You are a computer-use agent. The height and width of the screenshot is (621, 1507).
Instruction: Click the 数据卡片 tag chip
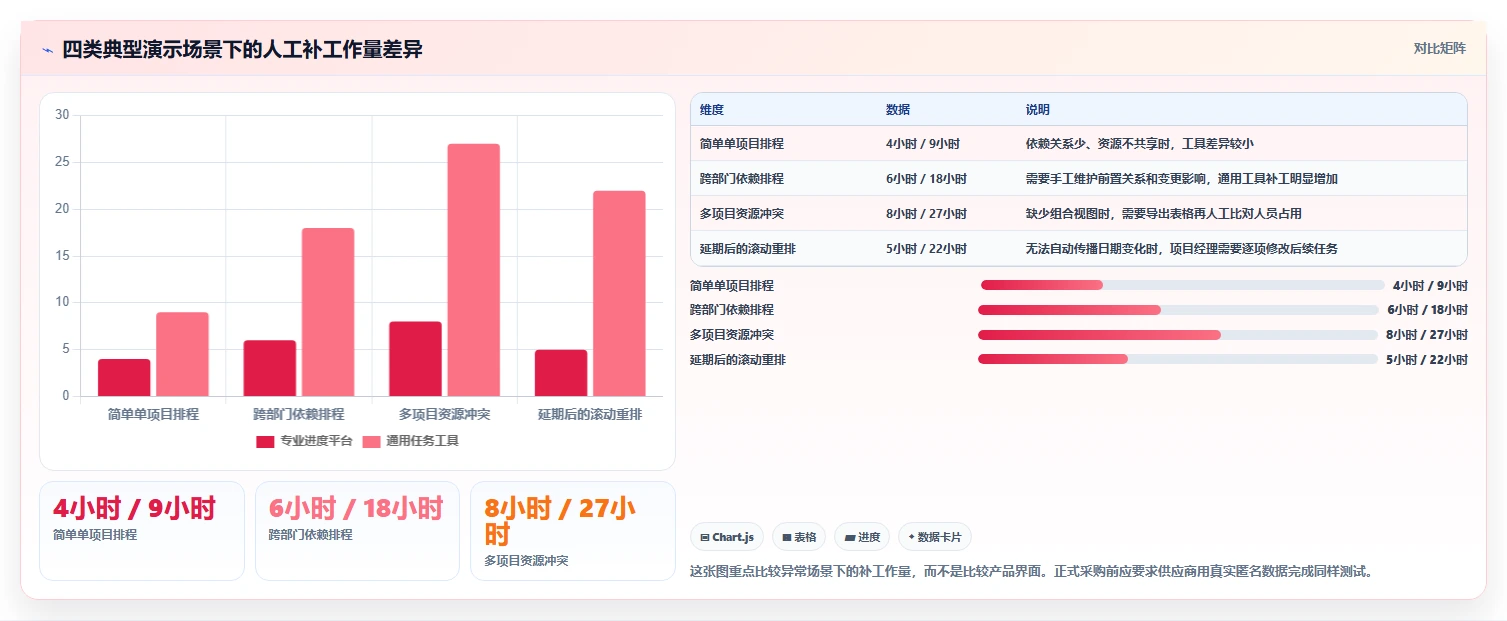point(935,537)
